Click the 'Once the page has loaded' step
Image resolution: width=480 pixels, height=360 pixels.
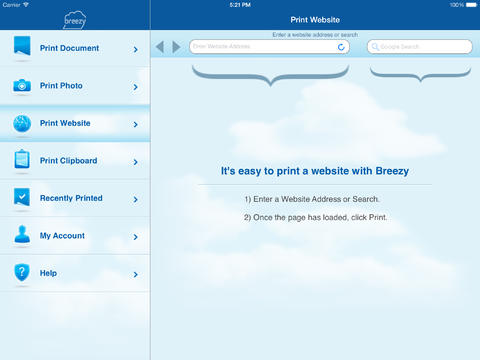315,217
